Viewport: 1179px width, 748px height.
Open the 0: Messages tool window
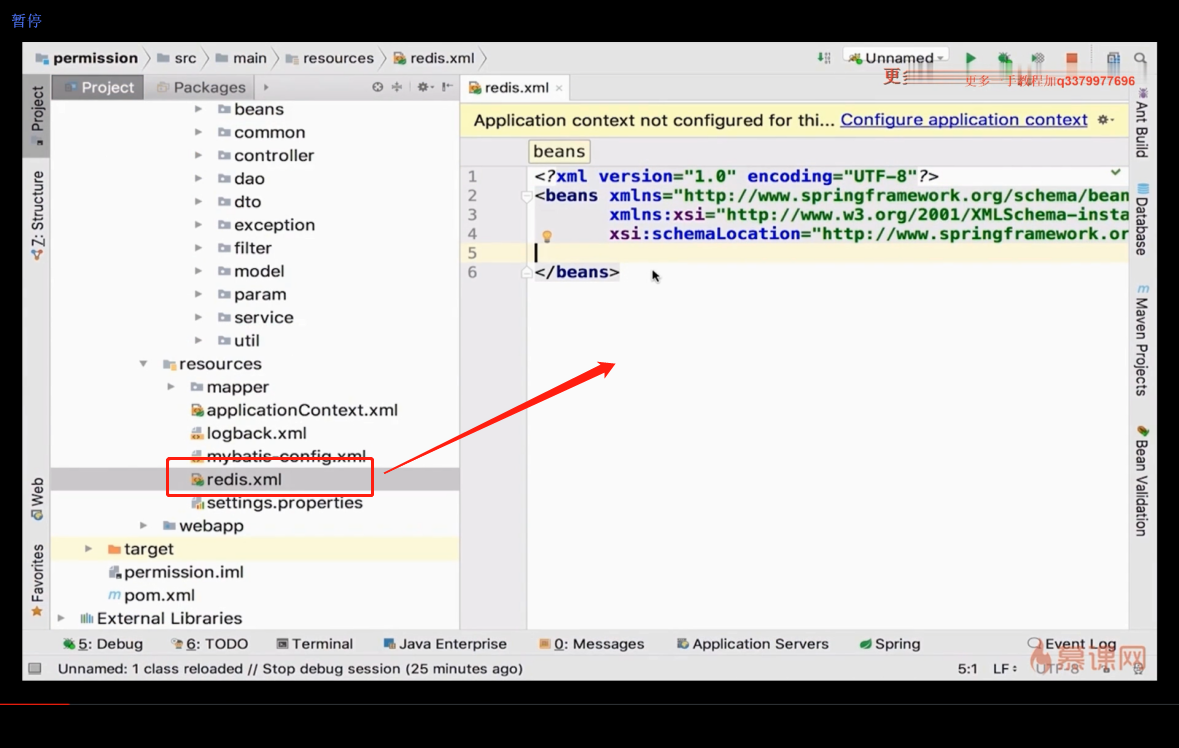pyautogui.click(x=592, y=644)
